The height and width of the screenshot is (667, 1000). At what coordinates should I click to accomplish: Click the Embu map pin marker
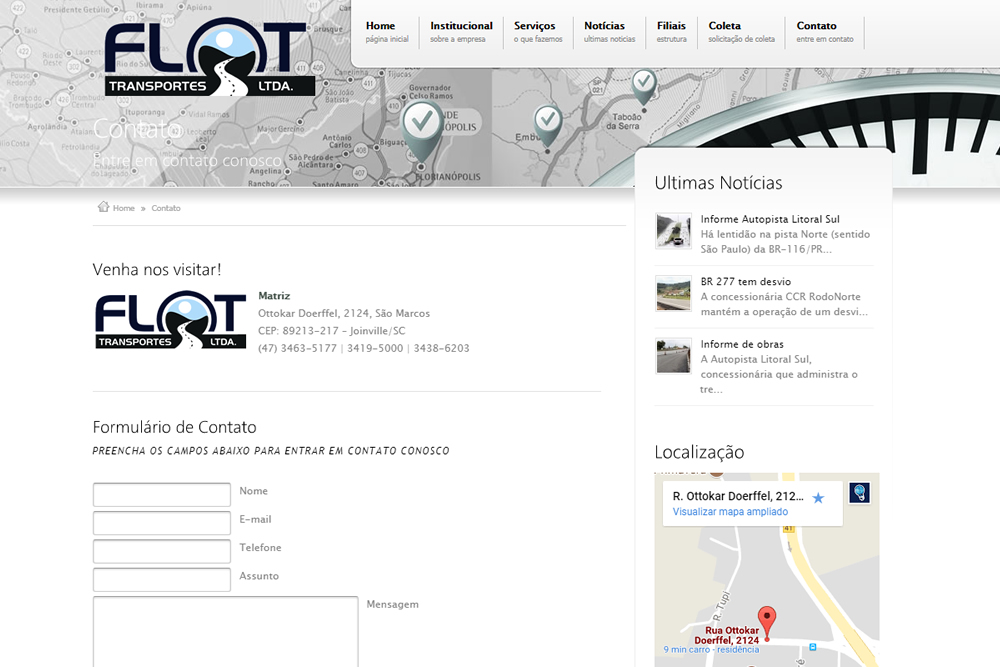[547, 125]
